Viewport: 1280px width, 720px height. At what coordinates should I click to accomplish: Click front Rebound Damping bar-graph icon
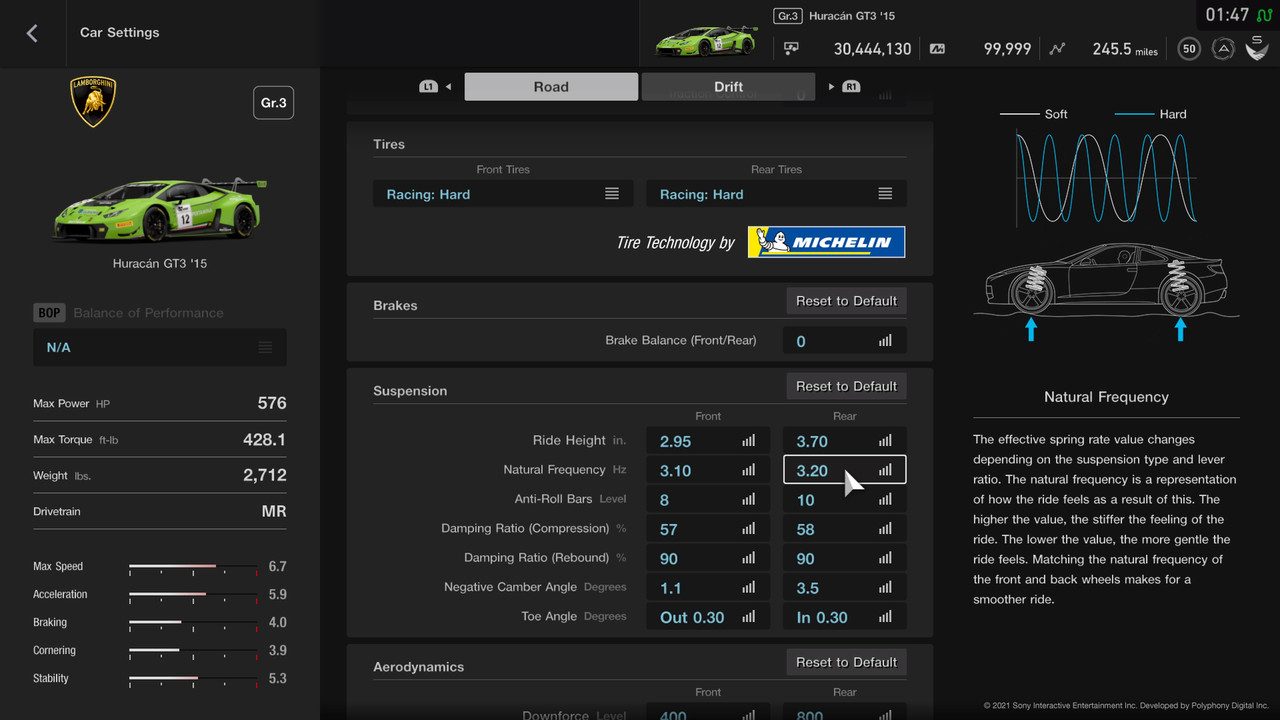coord(749,558)
